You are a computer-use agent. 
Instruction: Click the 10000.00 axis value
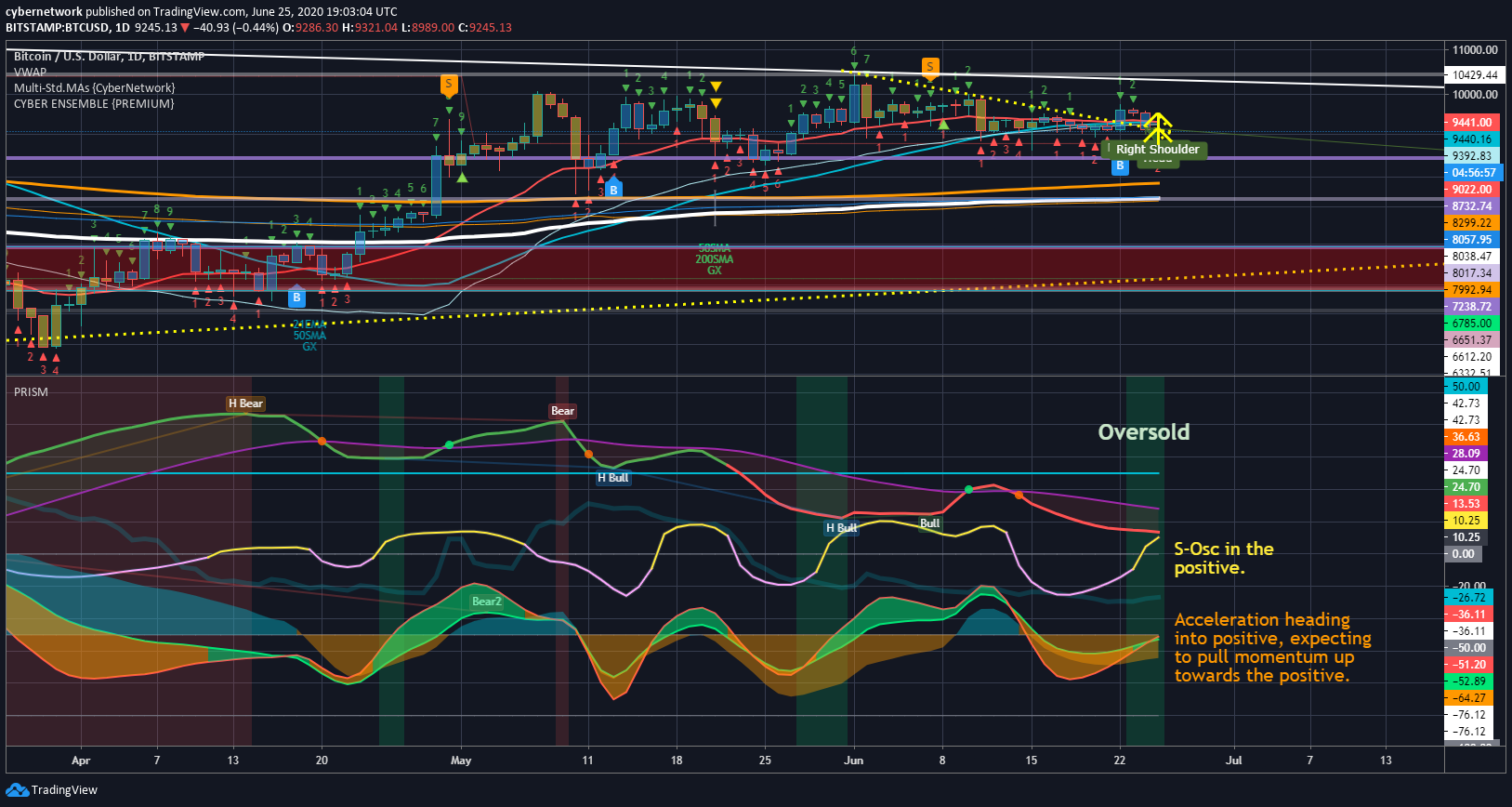coord(1475,94)
